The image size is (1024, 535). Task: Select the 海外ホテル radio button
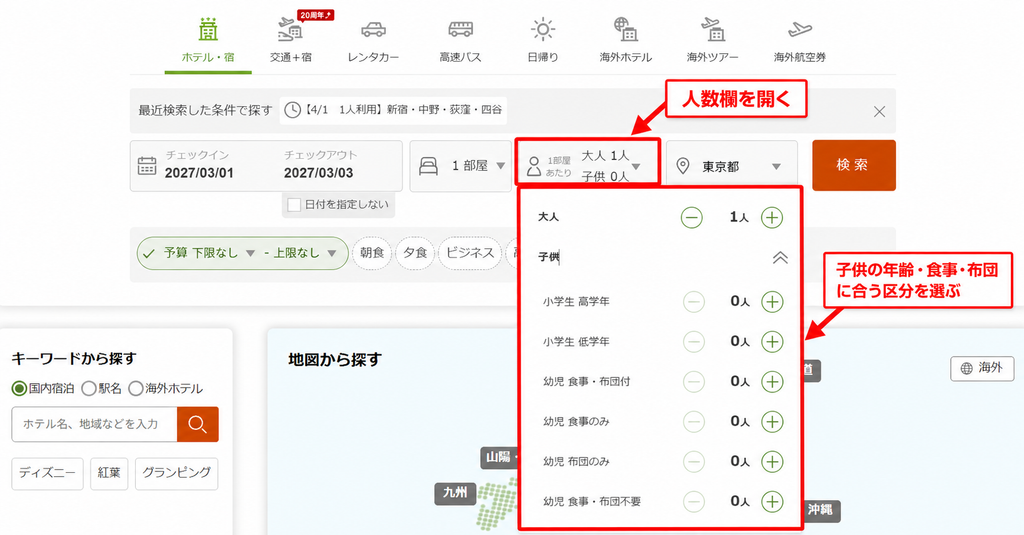point(135,389)
